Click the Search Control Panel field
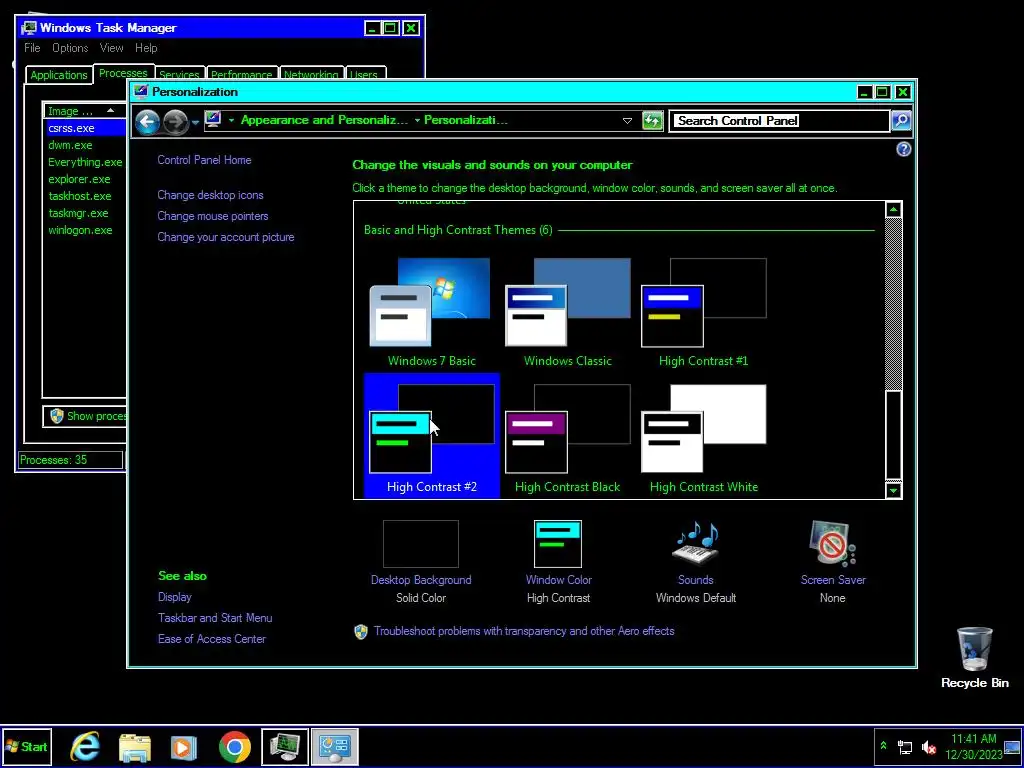This screenshot has width=1024, height=768. click(x=780, y=121)
